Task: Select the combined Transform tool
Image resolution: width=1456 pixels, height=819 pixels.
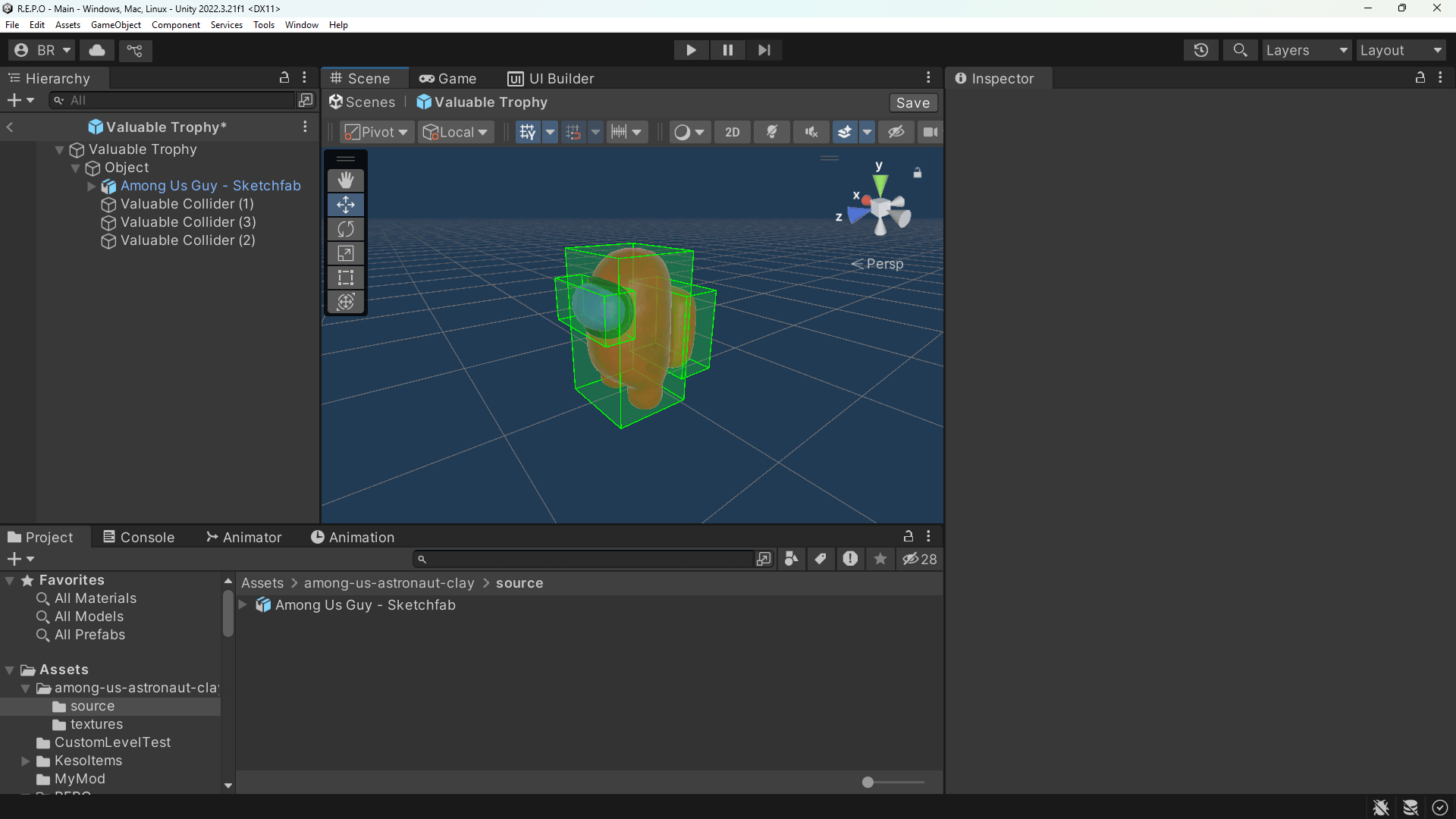Action: click(x=346, y=302)
